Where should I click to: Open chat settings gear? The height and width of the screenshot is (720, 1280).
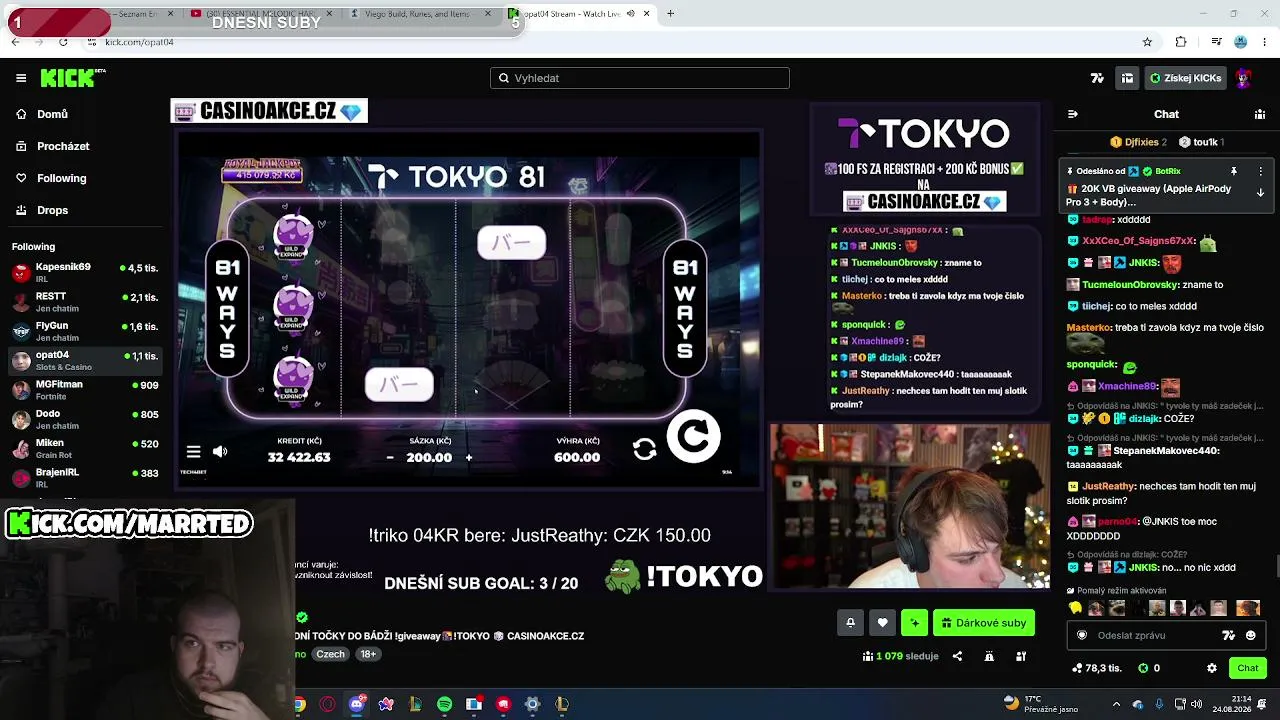[1212, 668]
